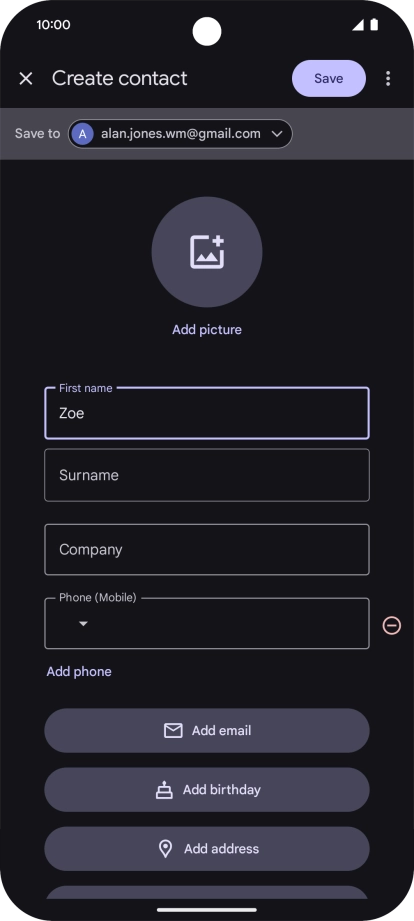The width and height of the screenshot is (414, 921).
Task: Close the Create contact screen with X
Action: click(x=26, y=78)
